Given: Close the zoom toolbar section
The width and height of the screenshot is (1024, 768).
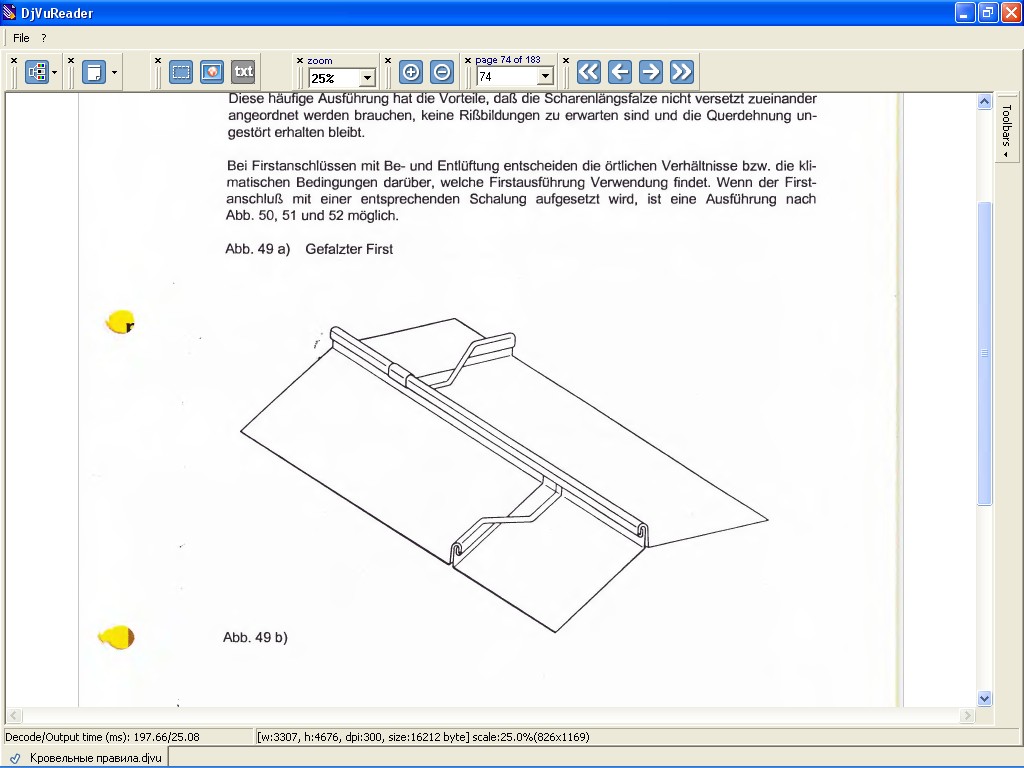Looking at the screenshot, I should point(300,61).
